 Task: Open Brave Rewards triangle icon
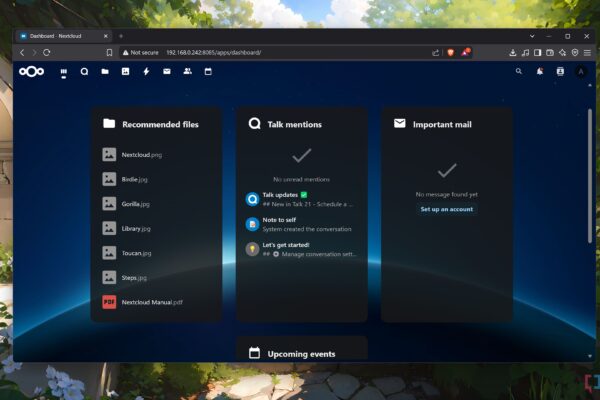[465, 52]
